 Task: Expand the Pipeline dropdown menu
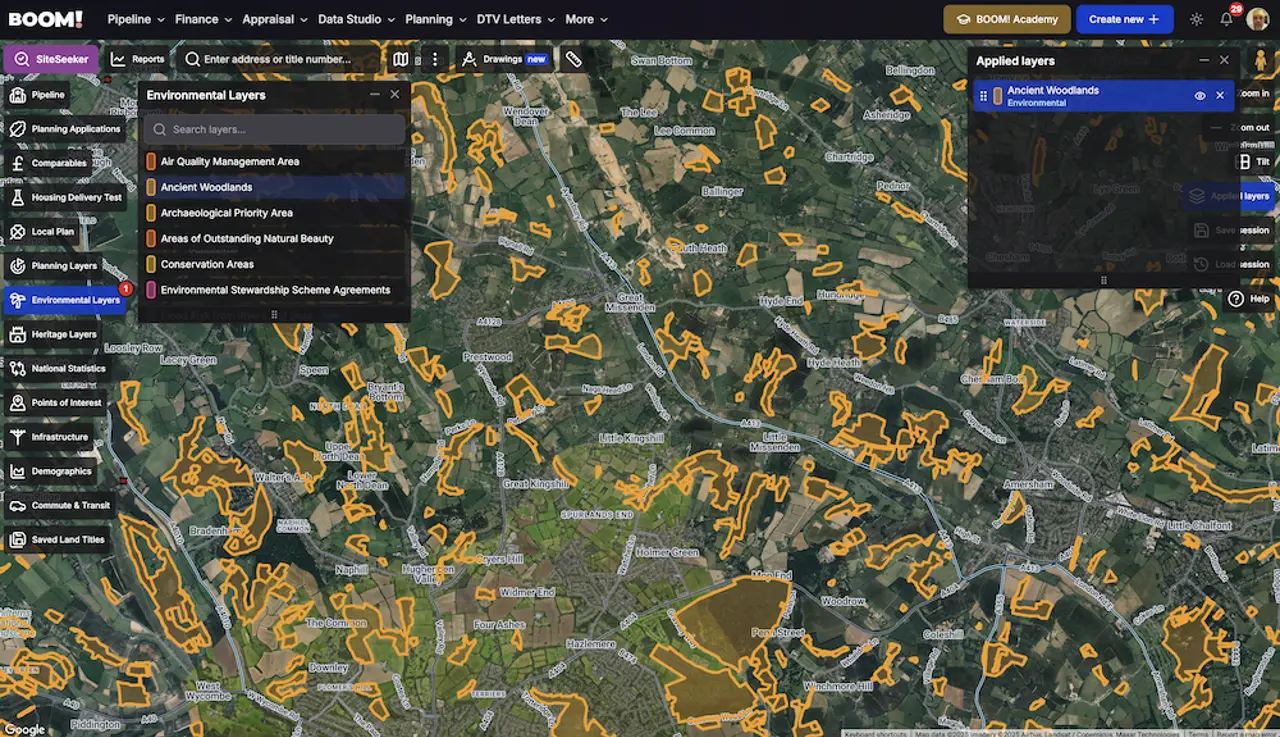tap(136, 19)
